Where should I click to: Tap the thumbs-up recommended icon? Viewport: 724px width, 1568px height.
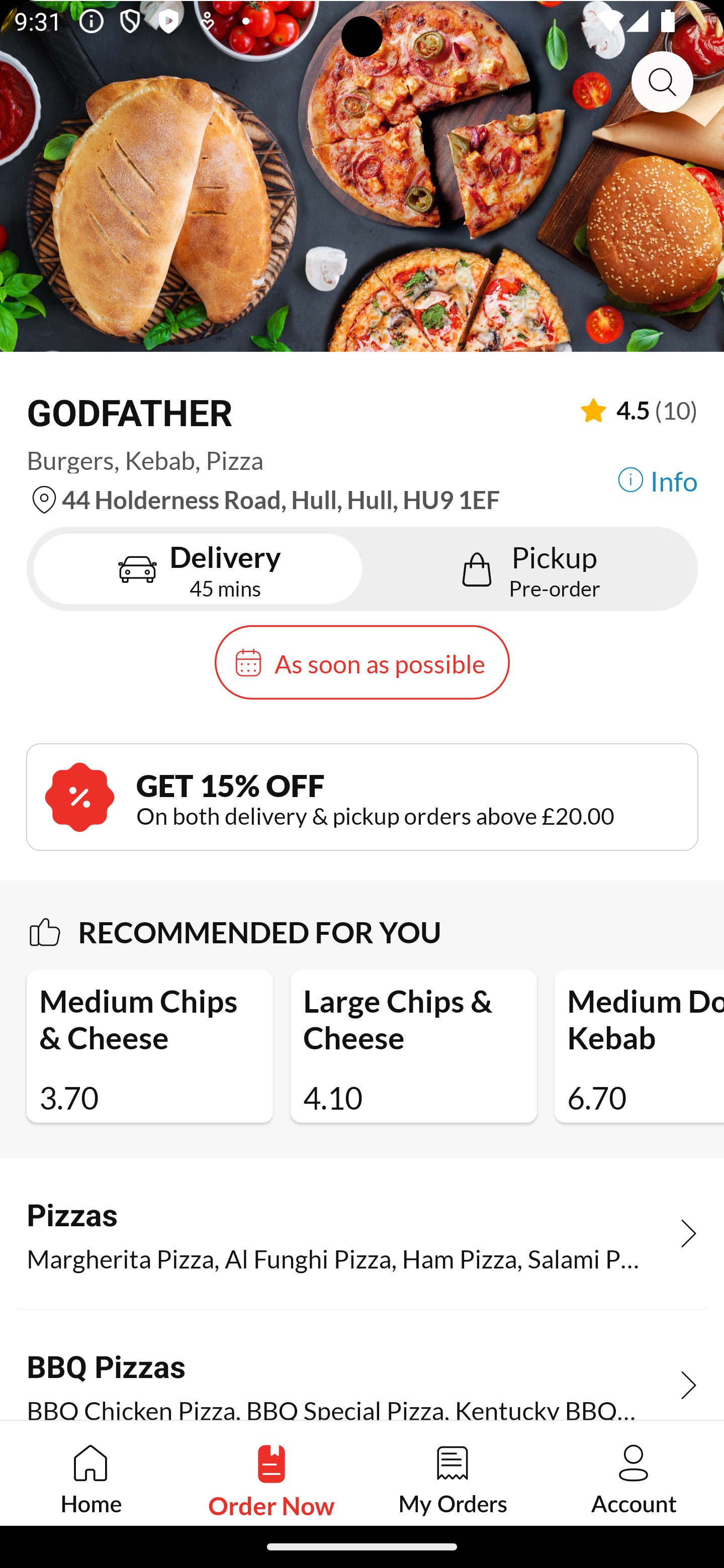point(44,933)
